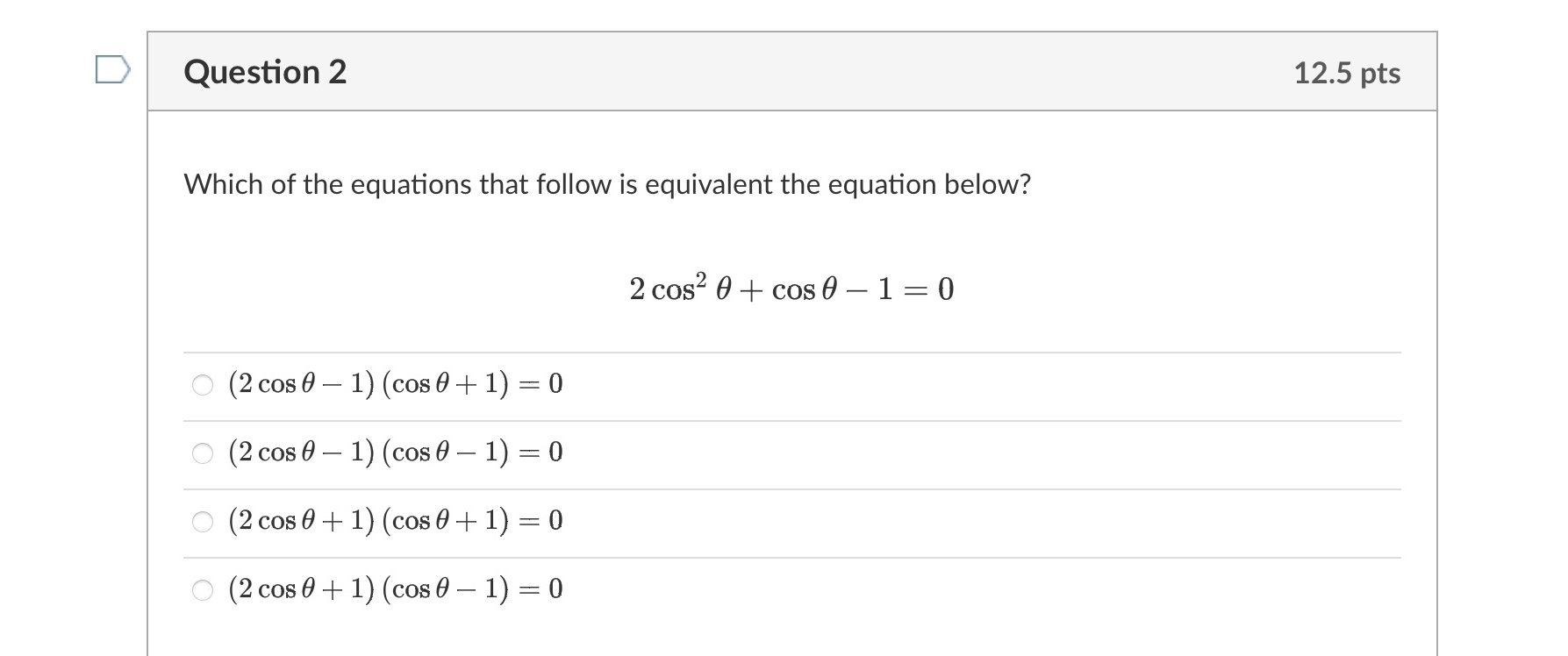
Task: Click the second answer choice label text
Action: 393,452
